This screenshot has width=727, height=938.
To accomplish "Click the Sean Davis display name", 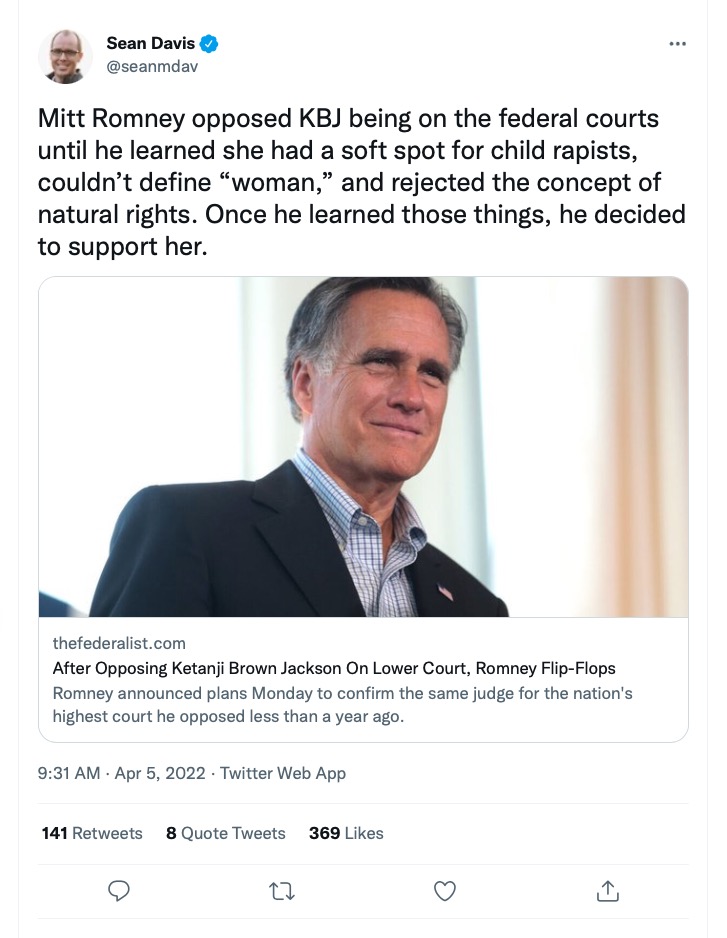I will coord(150,43).
